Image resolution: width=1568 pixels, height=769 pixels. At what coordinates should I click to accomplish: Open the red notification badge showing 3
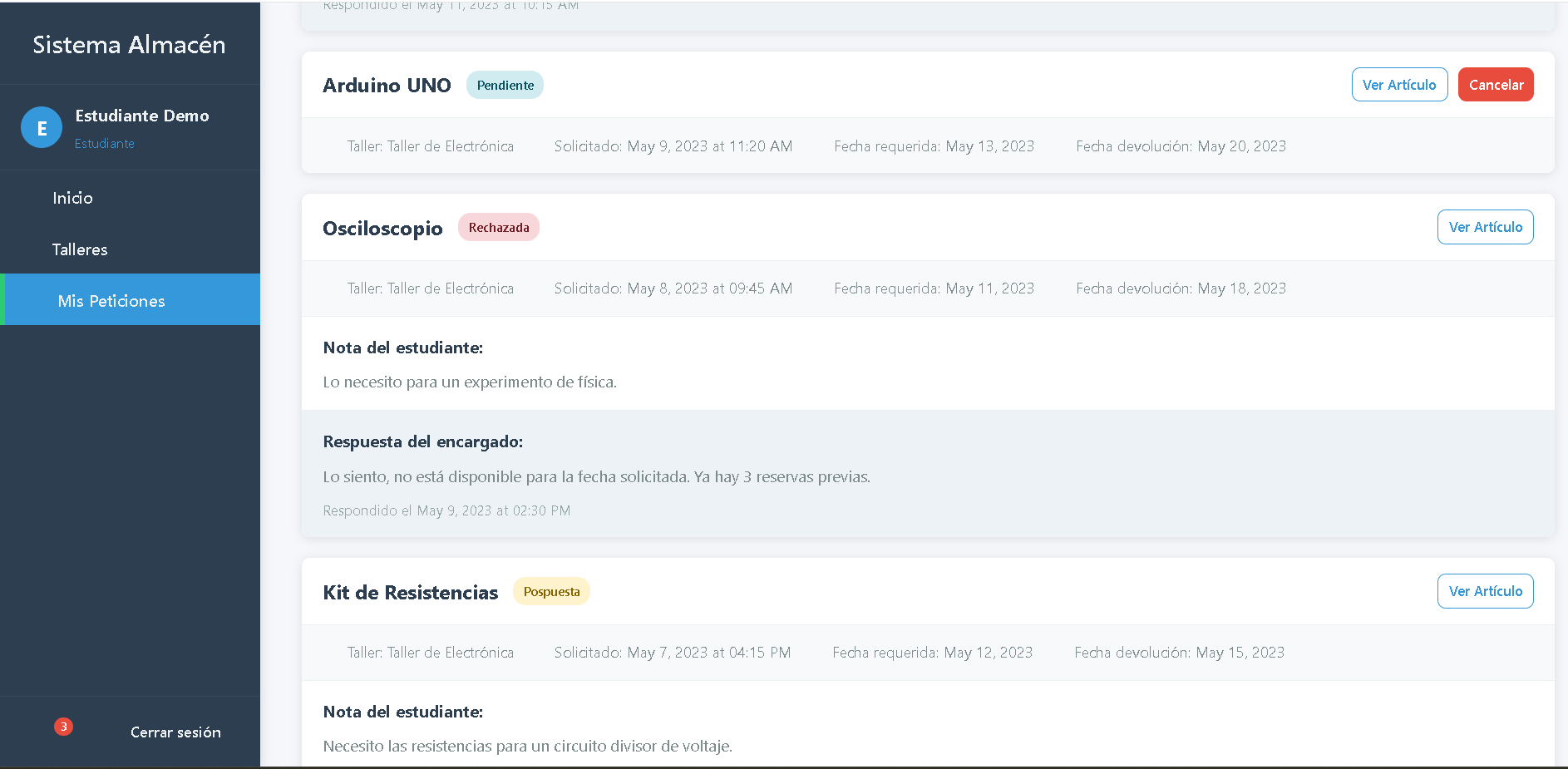tap(63, 727)
